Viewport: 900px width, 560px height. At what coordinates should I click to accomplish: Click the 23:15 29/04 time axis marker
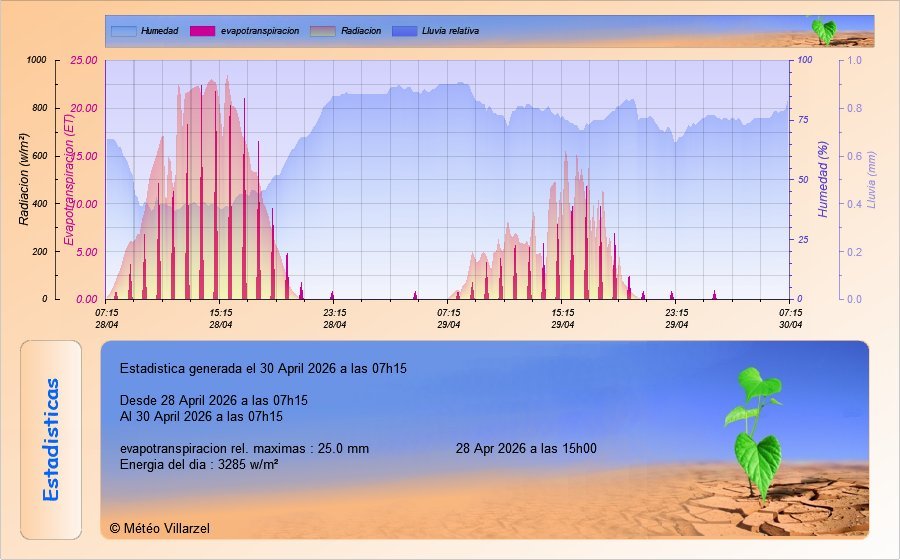[677, 318]
